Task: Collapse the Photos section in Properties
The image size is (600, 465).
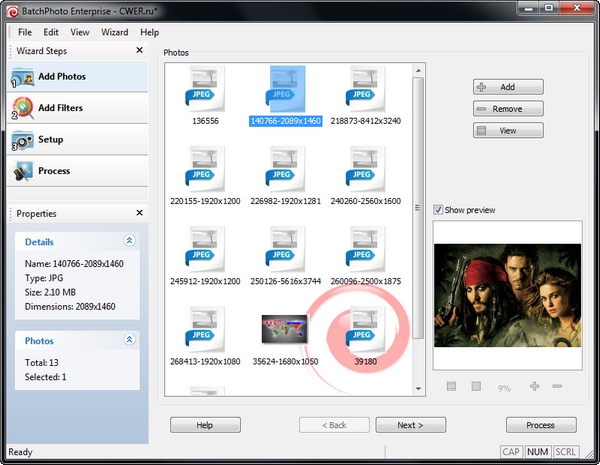Action: click(x=129, y=340)
